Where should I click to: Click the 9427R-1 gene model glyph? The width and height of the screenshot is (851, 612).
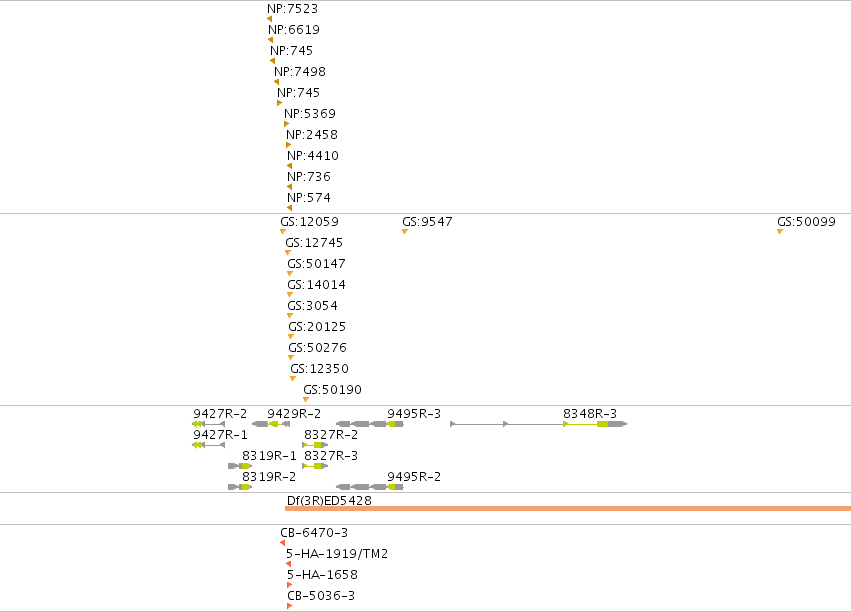pos(209,445)
